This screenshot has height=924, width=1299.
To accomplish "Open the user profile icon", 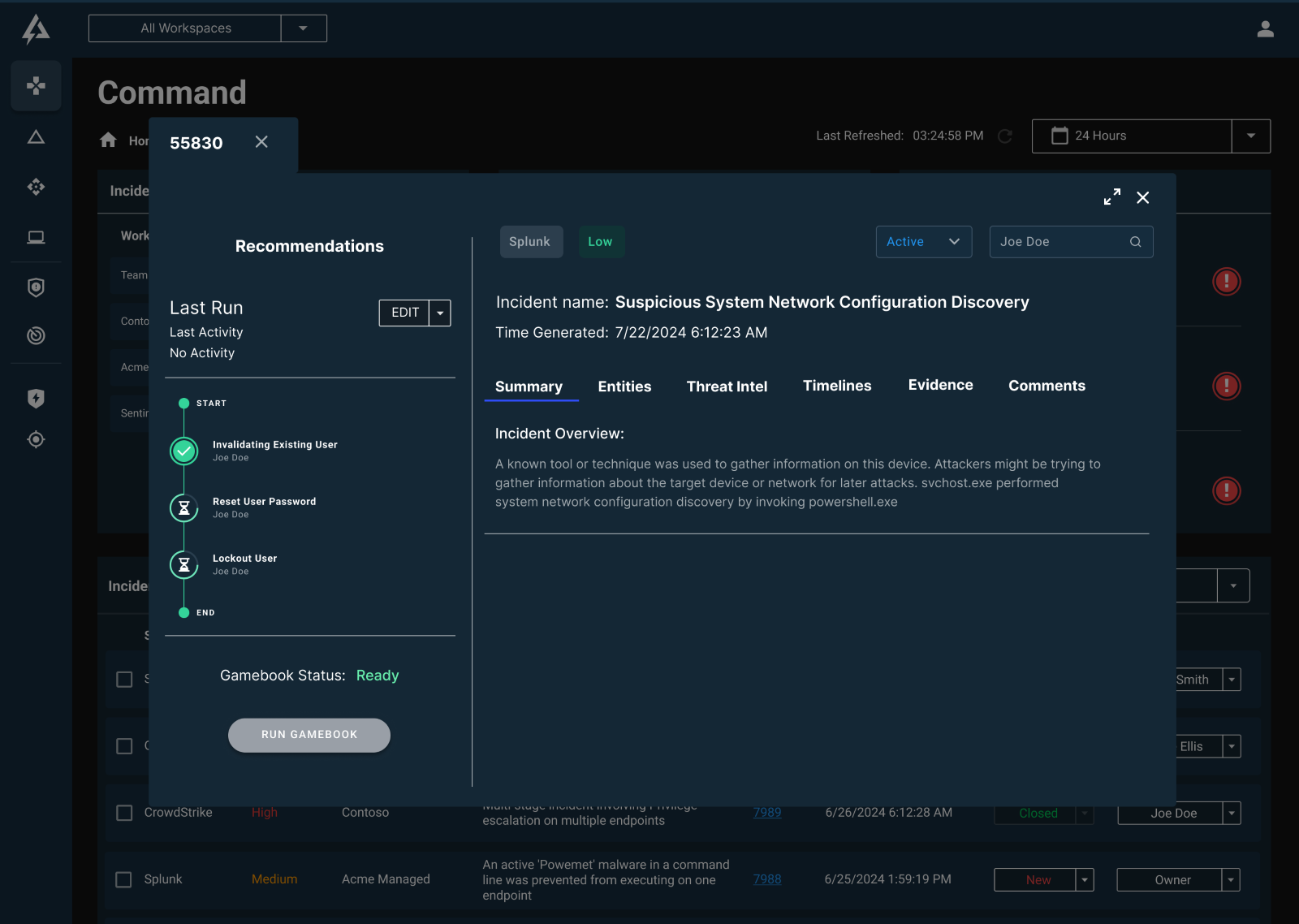I will (x=1265, y=29).
